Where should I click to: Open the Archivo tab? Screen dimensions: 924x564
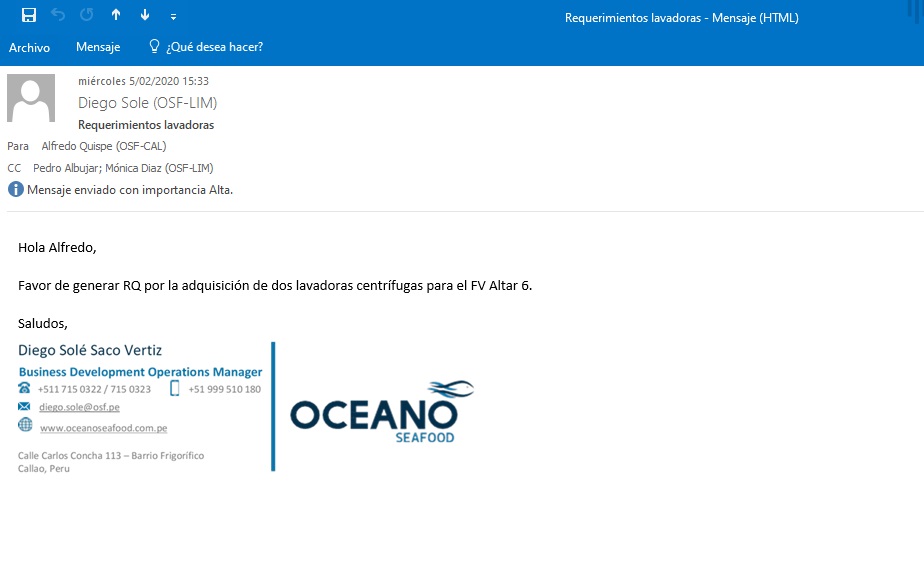(29, 47)
